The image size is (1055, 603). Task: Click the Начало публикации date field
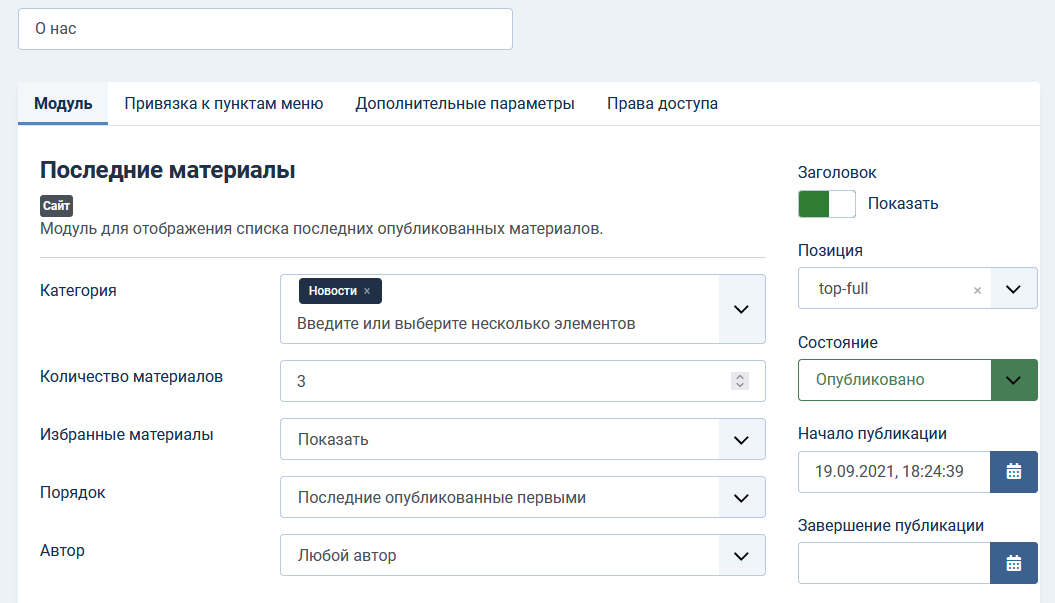pyautogui.click(x=893, y=471)
